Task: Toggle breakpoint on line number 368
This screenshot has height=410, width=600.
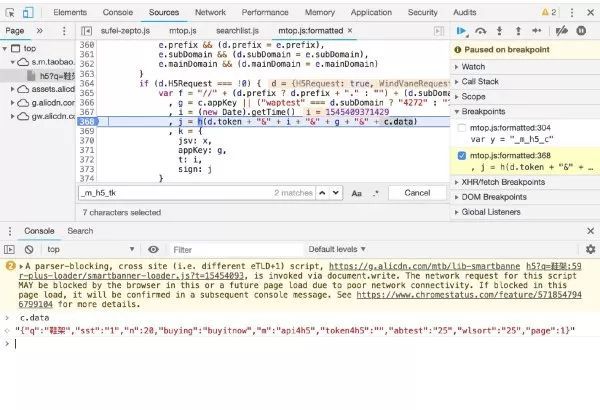Action: click(87, 122)
